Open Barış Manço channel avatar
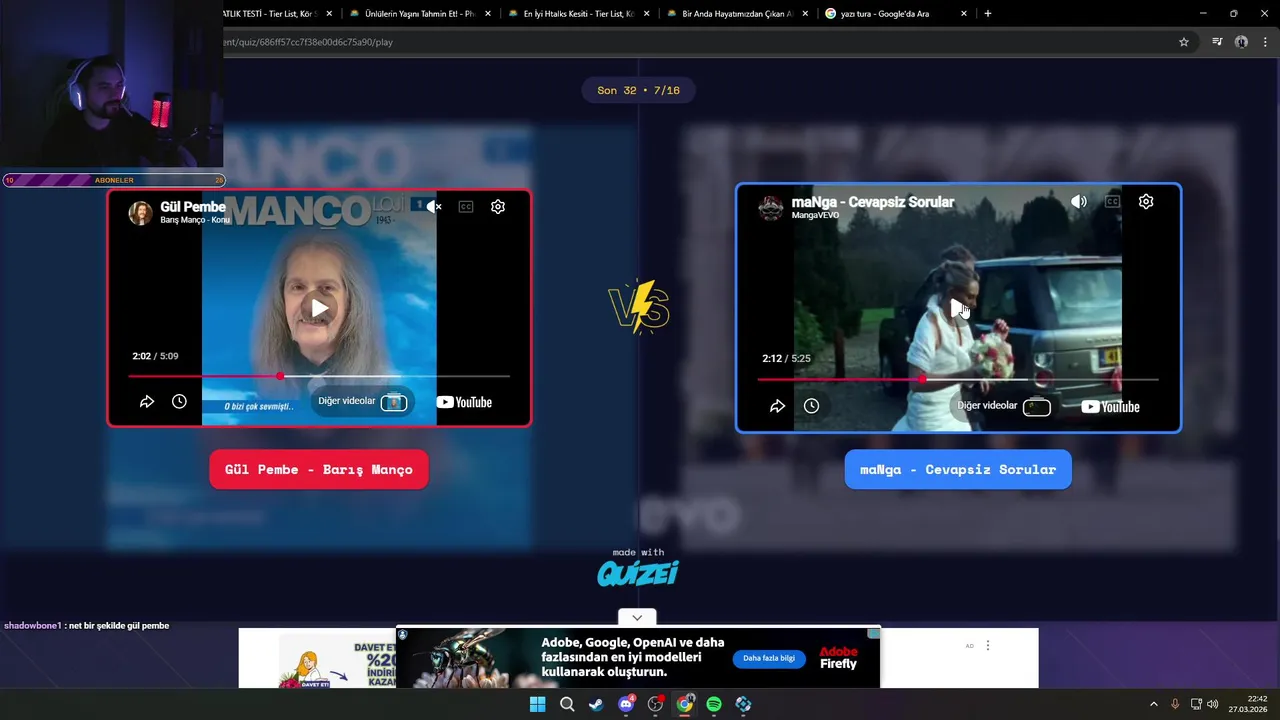Screen dimensions: 1280x720 pyautogui.click(x=141, y=212)
